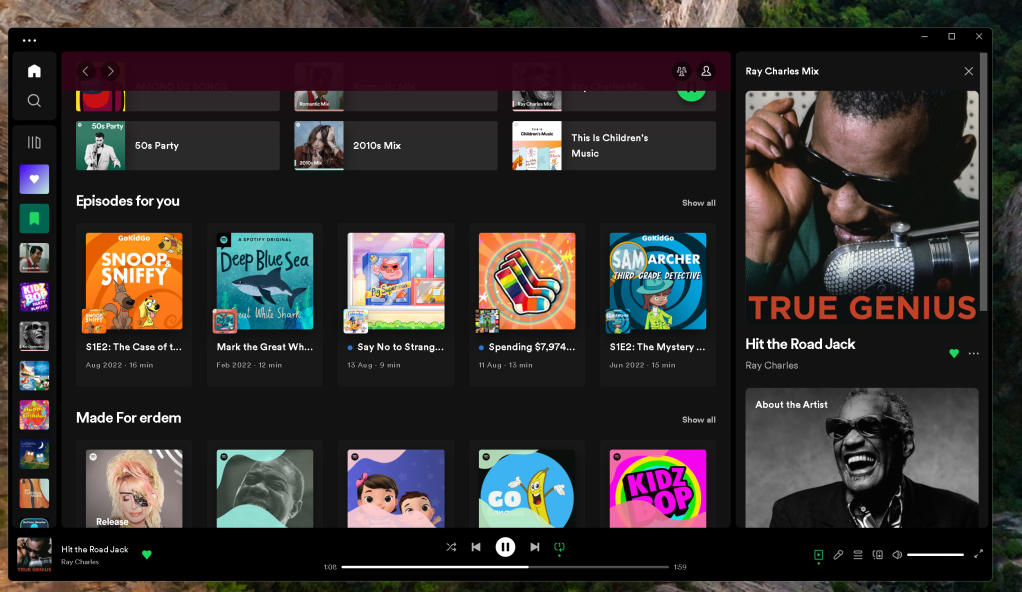Open the 50s Party playlist tile
The height and width of the screenshot is (592, 1022).
point(178,145)
